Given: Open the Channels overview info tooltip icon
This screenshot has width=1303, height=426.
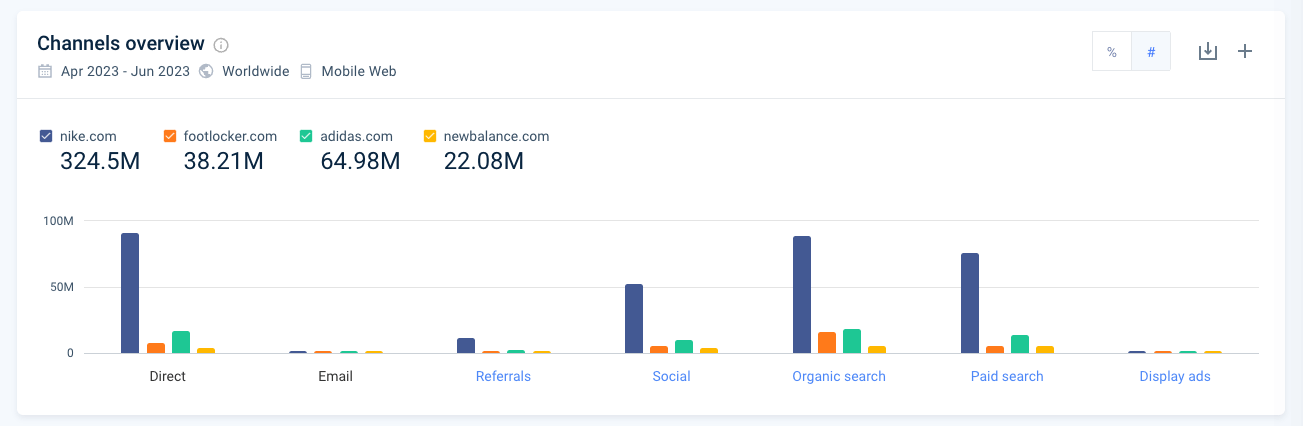Looking at the screenshot, I should (x=222, y=45).
